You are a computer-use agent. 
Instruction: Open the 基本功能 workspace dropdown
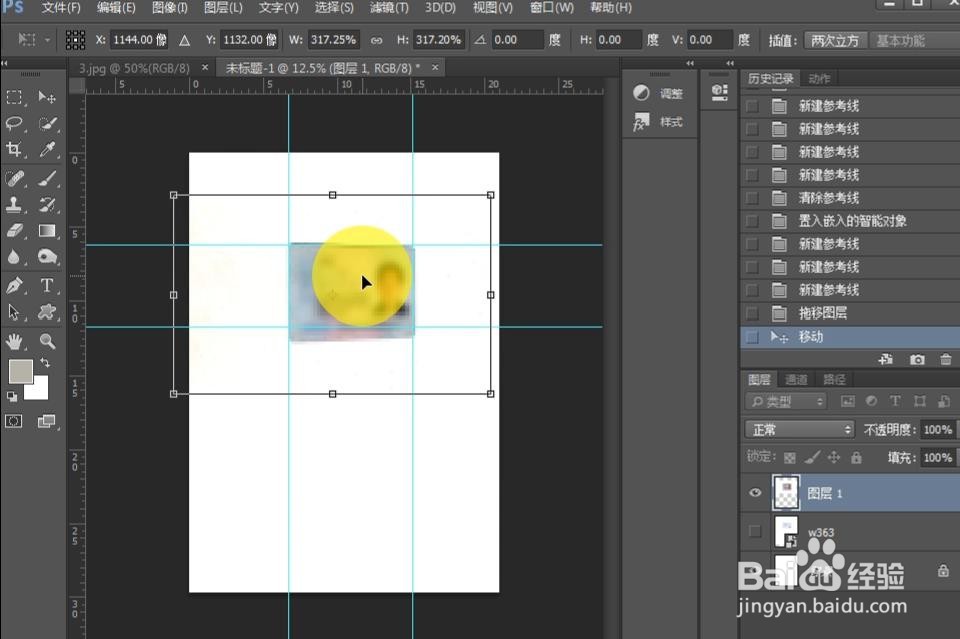point(915,40)
